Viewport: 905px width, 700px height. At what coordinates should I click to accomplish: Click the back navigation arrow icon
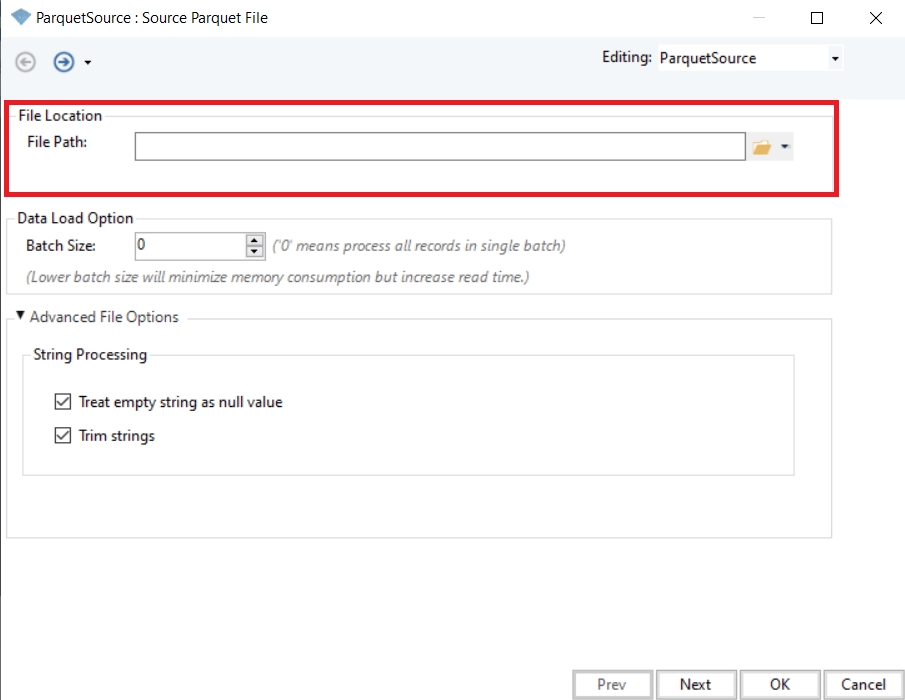click(25, 62)
